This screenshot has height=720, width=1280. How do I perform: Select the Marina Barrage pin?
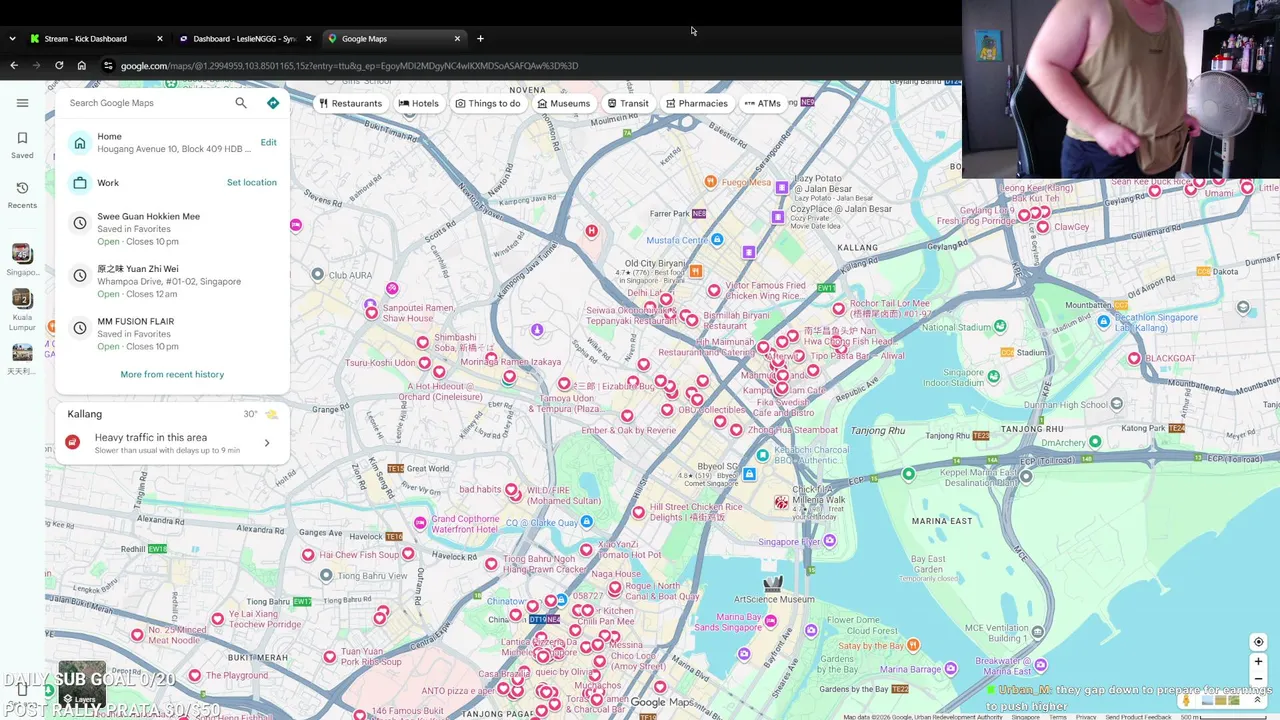950,668
